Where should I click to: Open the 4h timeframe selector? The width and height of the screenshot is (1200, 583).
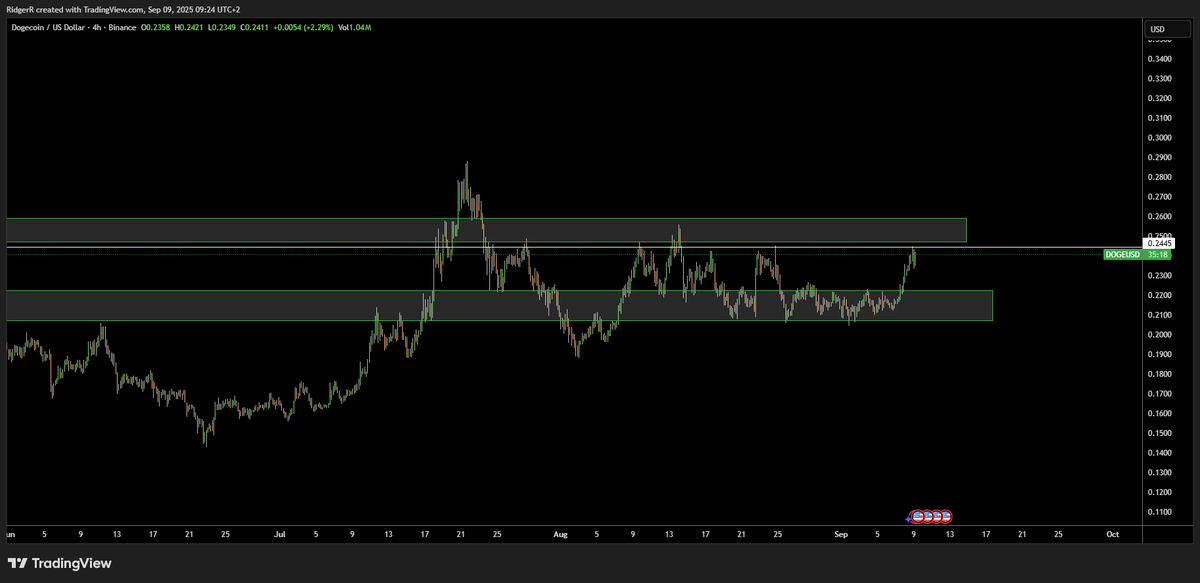[x=96, y=27]
